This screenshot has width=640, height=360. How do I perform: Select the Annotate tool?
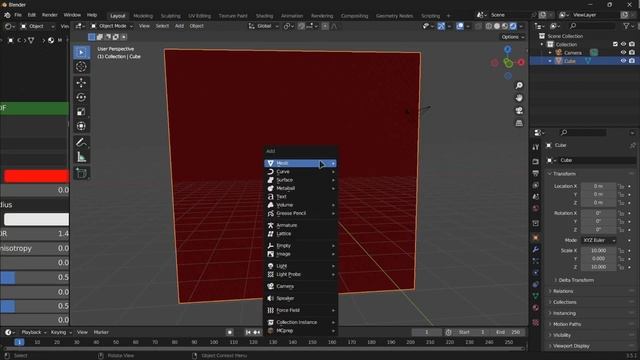coord(81,142)
